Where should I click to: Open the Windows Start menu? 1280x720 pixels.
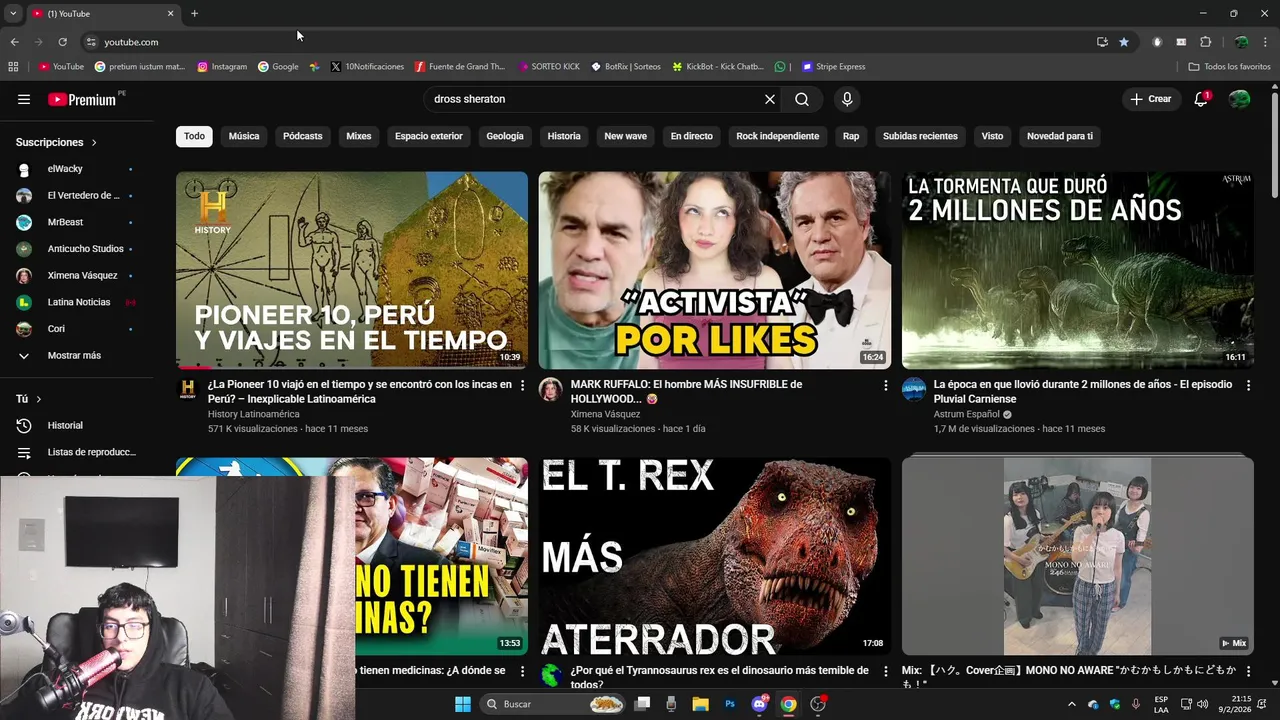click(x=463, y=704)
